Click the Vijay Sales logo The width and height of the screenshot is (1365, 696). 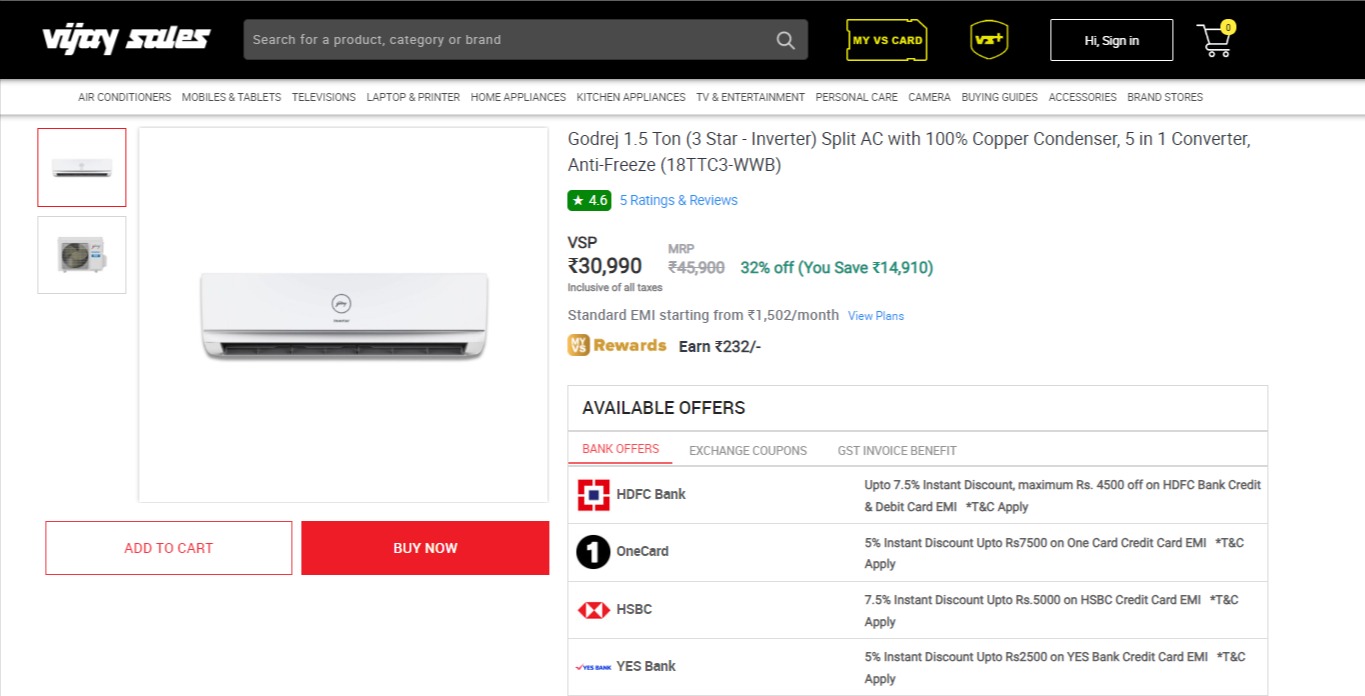tap(126, 39)
